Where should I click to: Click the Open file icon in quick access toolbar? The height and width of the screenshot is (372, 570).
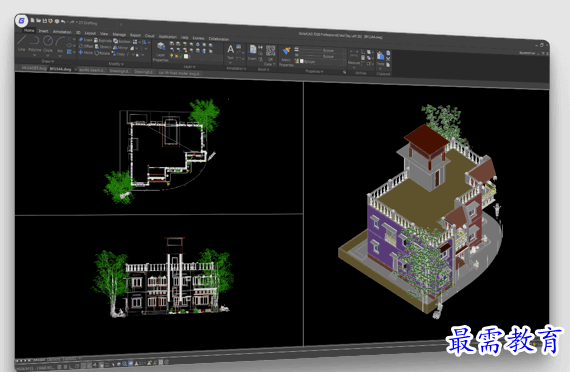point(39,21)
